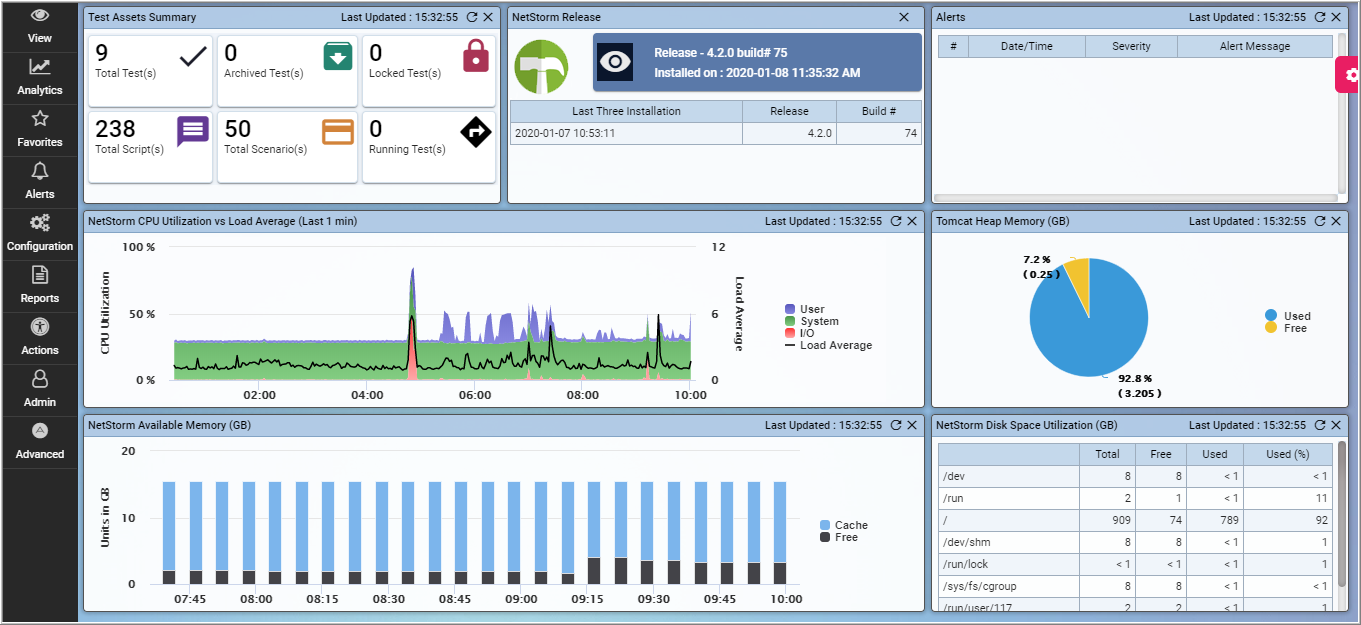The width and height of the screenshot is (1361, 625).
Task: Toggle the Load Average legend entry
Action: point(828,345)
